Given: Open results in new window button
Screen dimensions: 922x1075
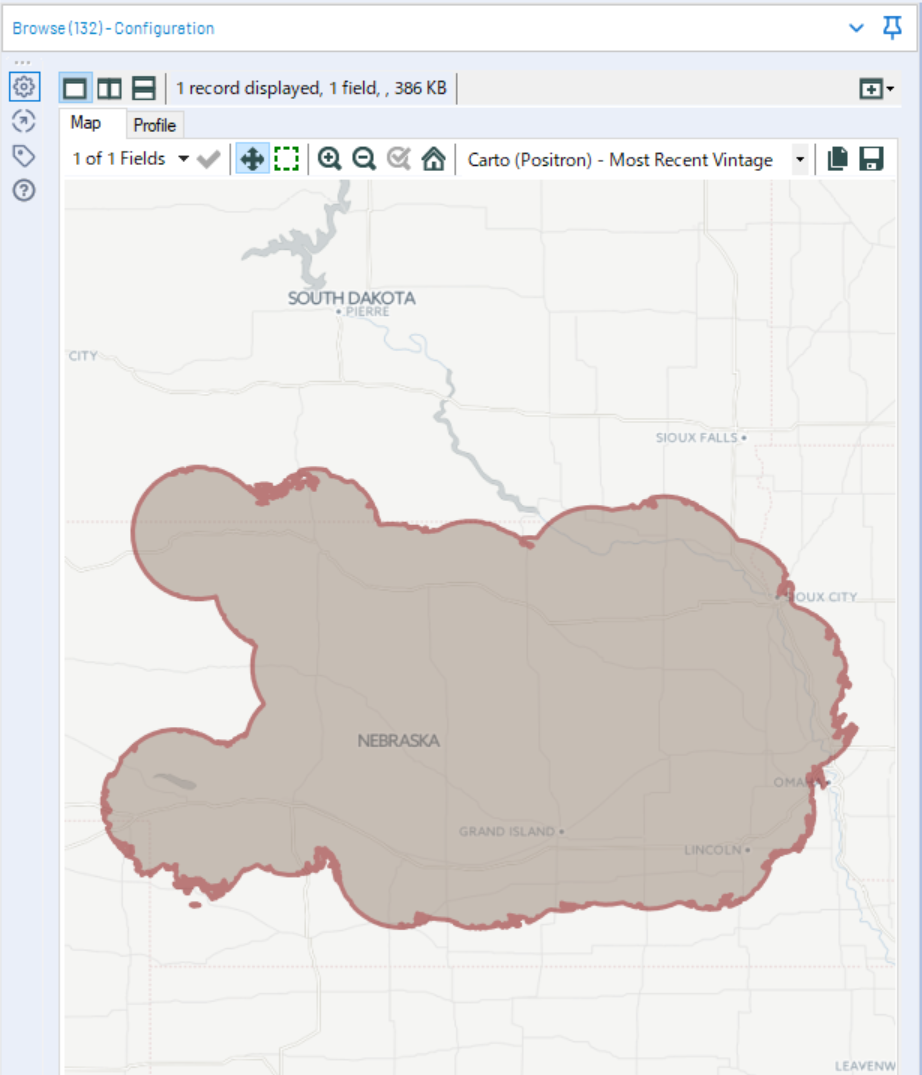Looking at the screenshot, I should pyautogui.click(x=876, y=89).
